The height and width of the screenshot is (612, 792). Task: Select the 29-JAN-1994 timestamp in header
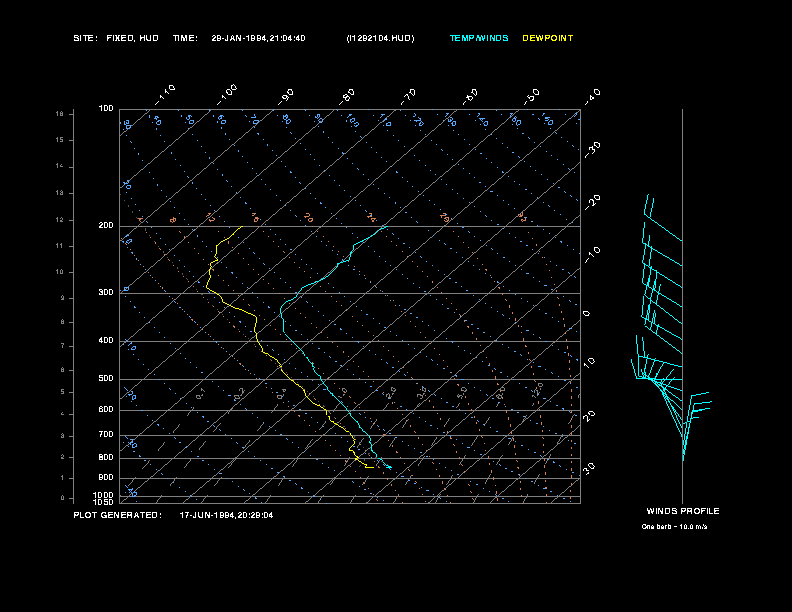[x=258, y=38]
